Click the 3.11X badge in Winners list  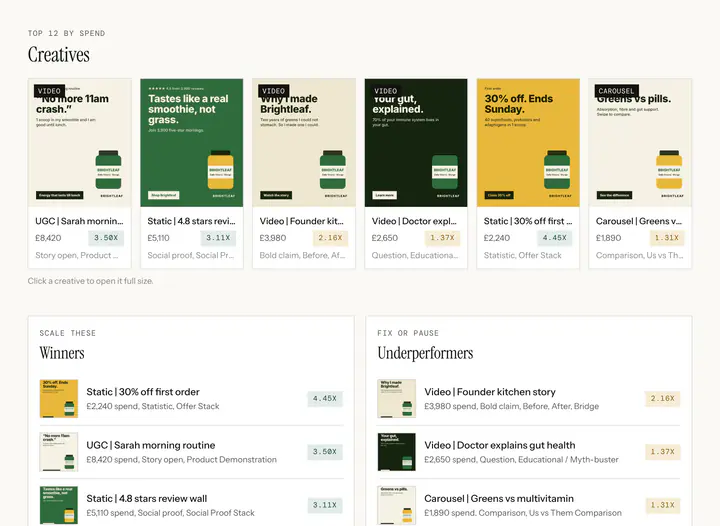tap(325, 505)
